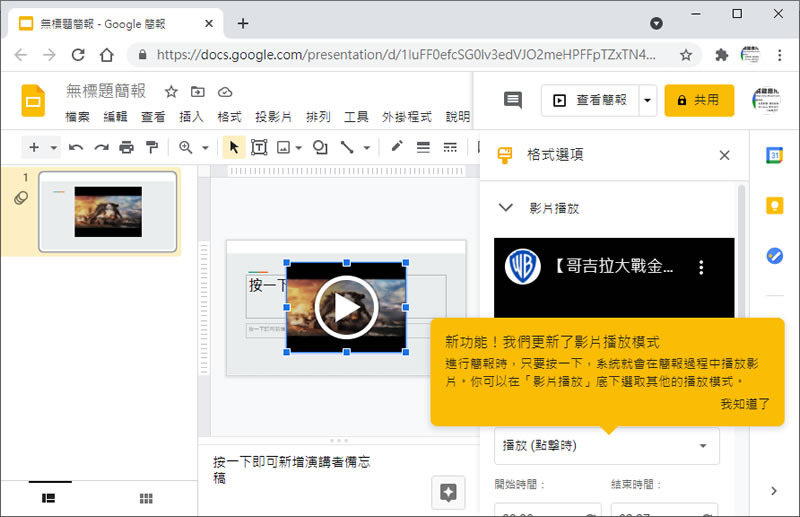Switch to grid view
Viewport: 800px width, 517px height.
point(146,498)
